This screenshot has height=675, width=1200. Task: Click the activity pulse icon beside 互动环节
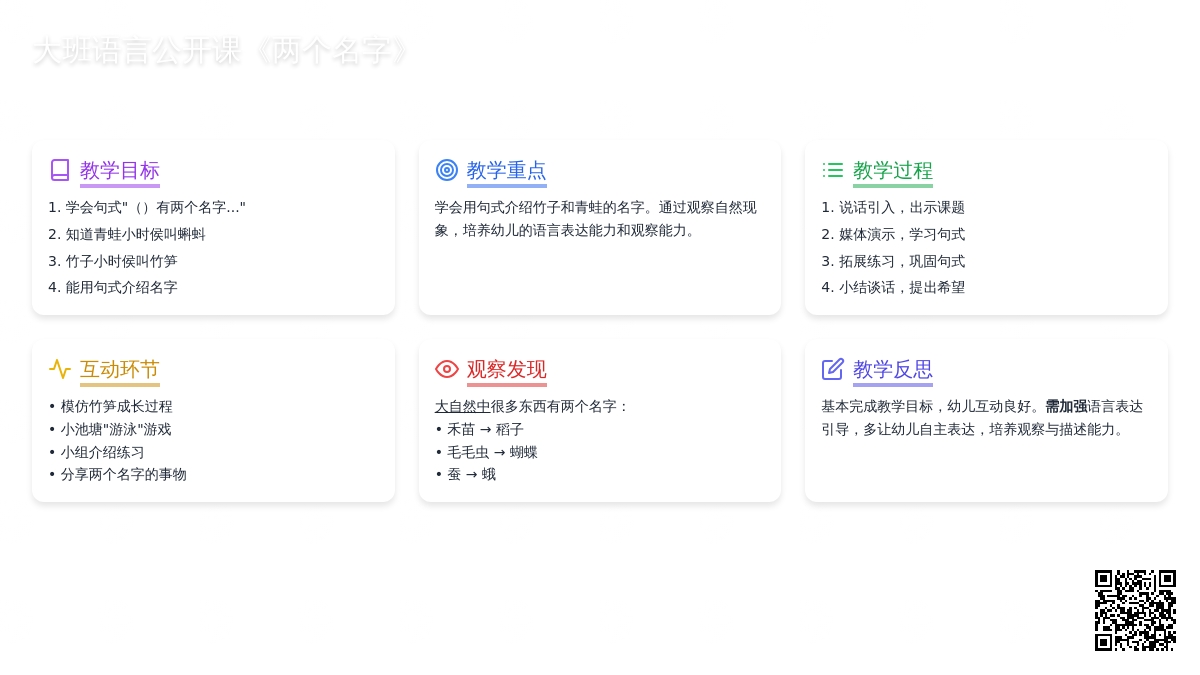(60, 369)
